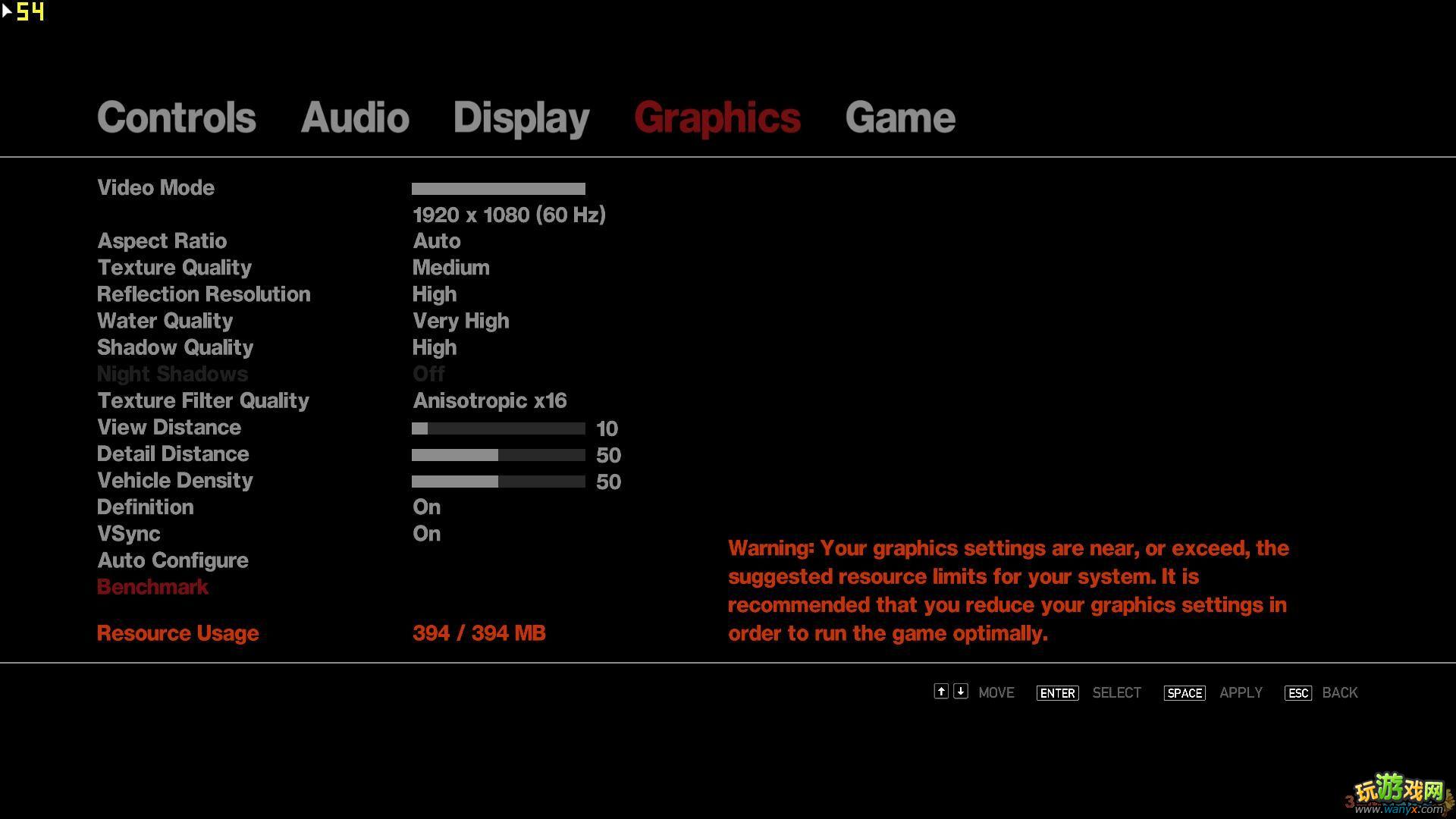Adjust the Detail Distance slider
Screen dimensions: 1456x819
click(497, 455)
